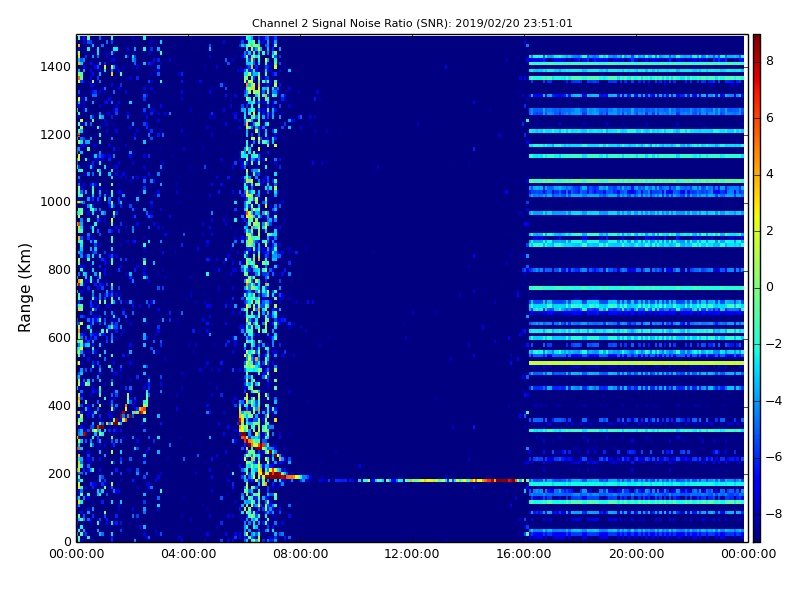Click the colorbar label 6
Viewport: 800px width, 600px height.
tap(770, 118)
